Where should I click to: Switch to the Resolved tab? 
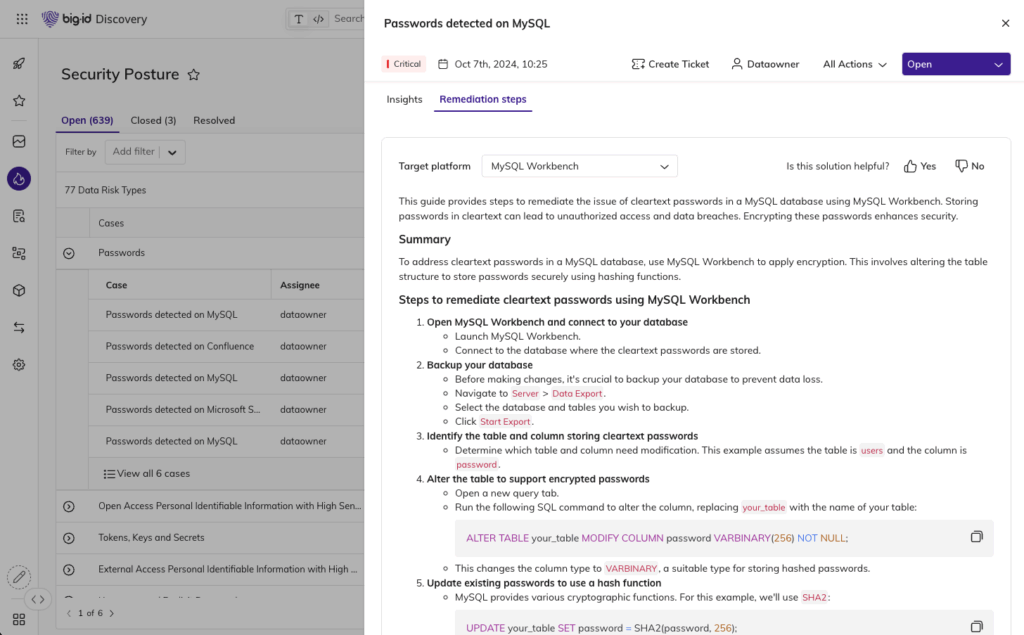point(214,120)
